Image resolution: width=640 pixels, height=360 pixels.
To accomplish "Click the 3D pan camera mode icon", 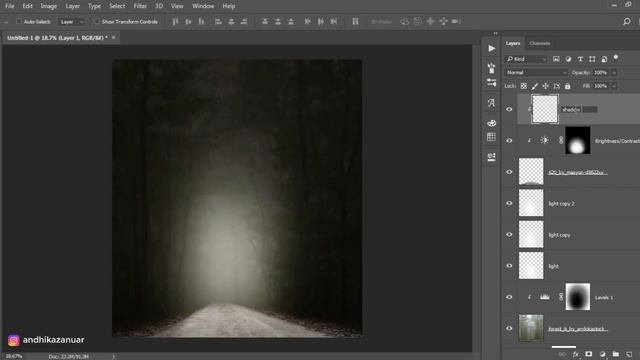I will pyautogui.click(x=430, y=22).
